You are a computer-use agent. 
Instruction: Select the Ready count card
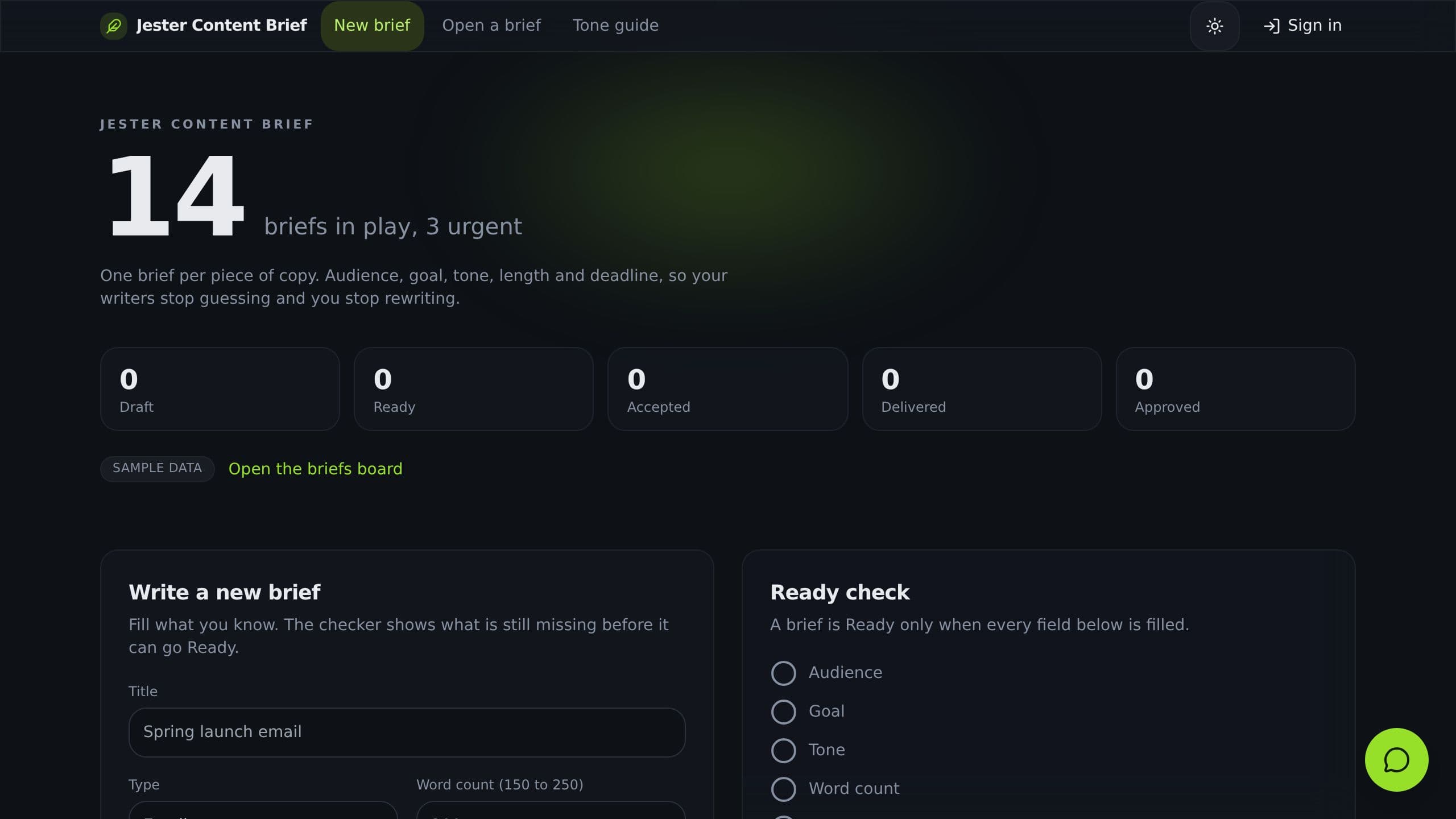473,389
